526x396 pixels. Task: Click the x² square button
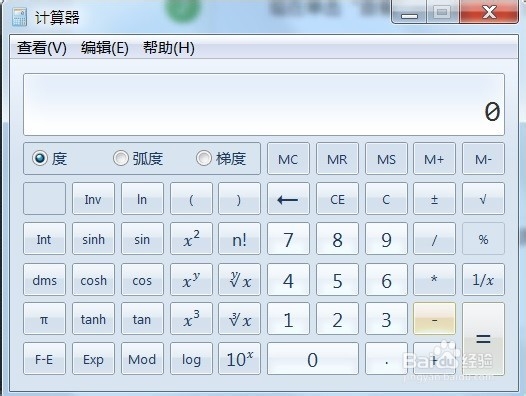[191, 239]
